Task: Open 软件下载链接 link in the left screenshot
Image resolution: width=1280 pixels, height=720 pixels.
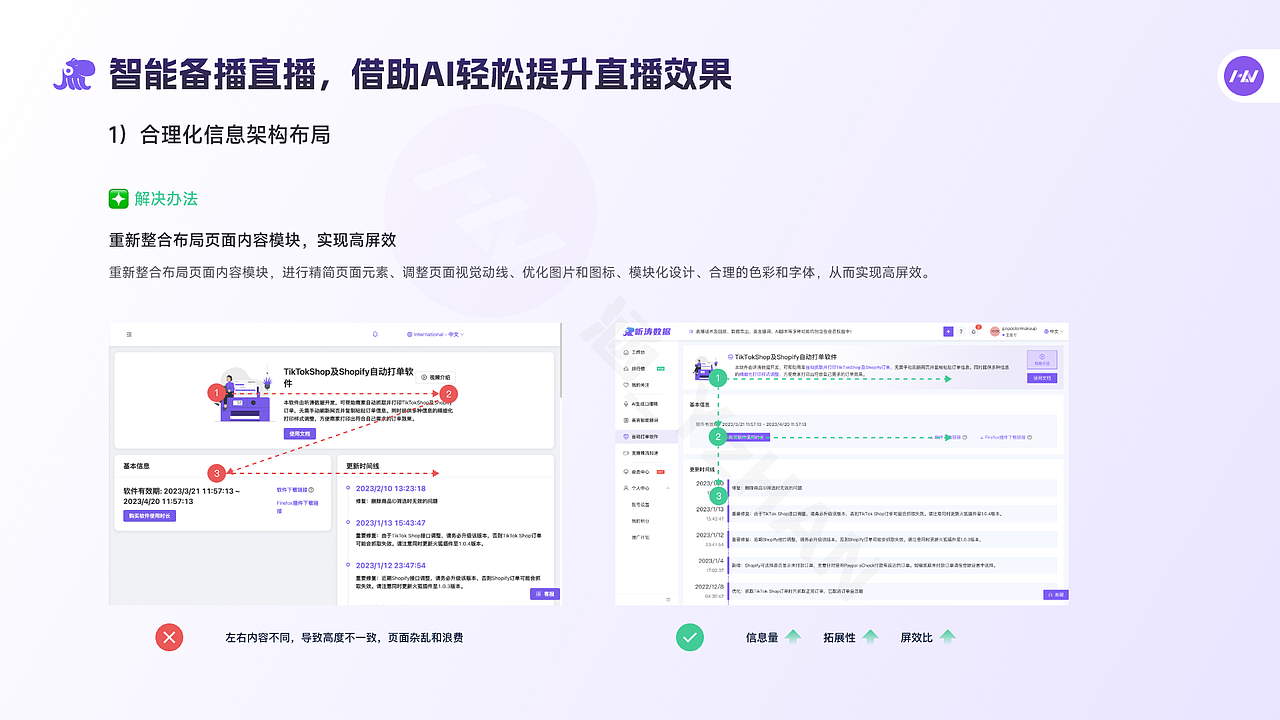Action: pos(293,490)
